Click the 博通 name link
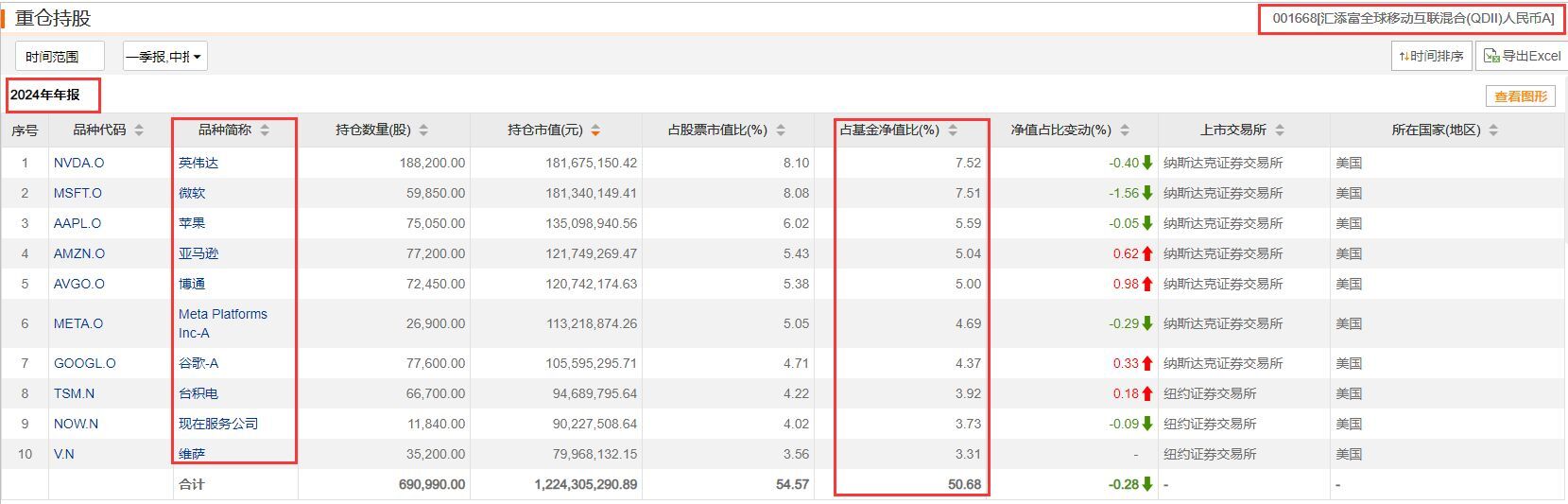 pos(192,284)
